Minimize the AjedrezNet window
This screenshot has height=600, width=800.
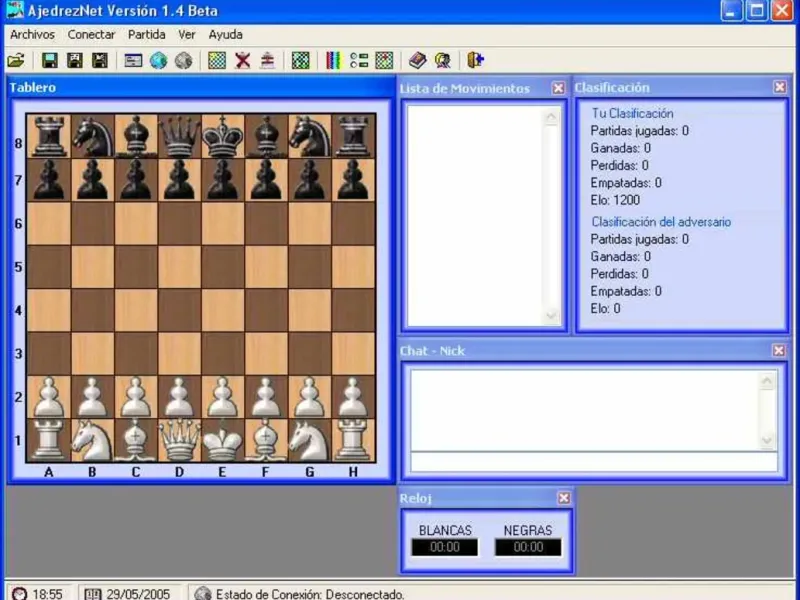coord(731,10)
